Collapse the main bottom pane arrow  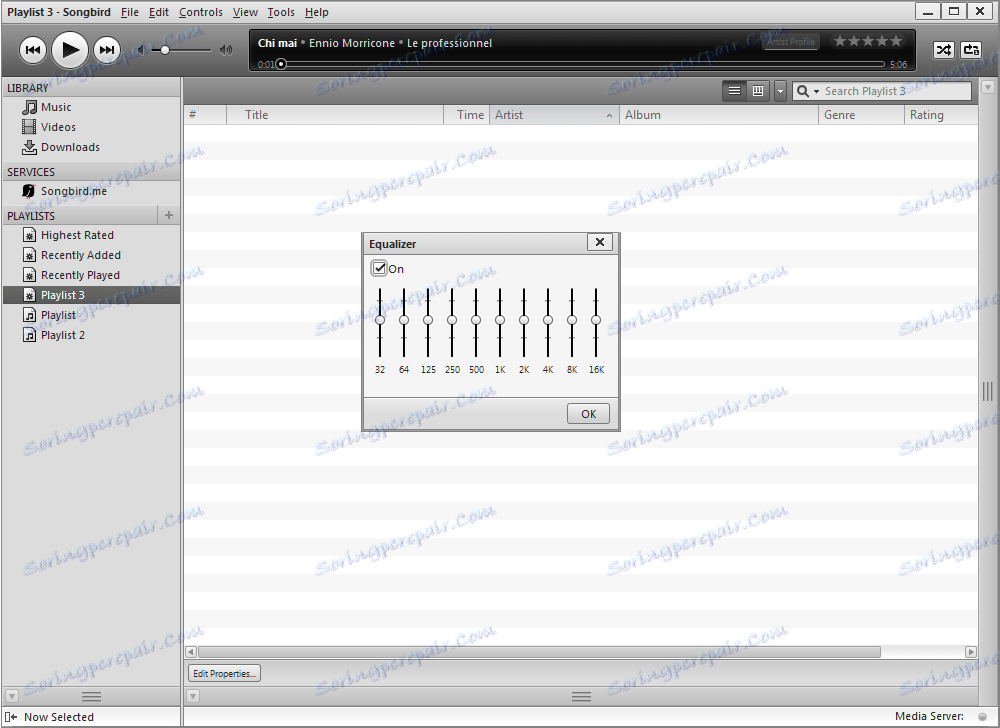click(193, 696)
